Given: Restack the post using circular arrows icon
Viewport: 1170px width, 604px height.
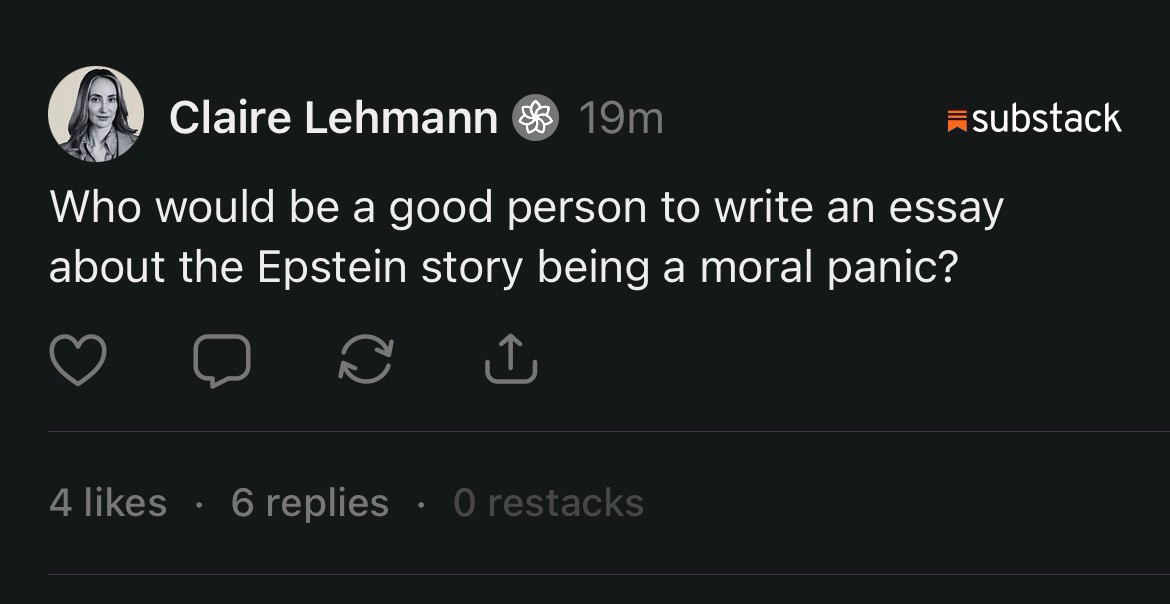Looking at the screenshot, I should [x=365, y=360].
